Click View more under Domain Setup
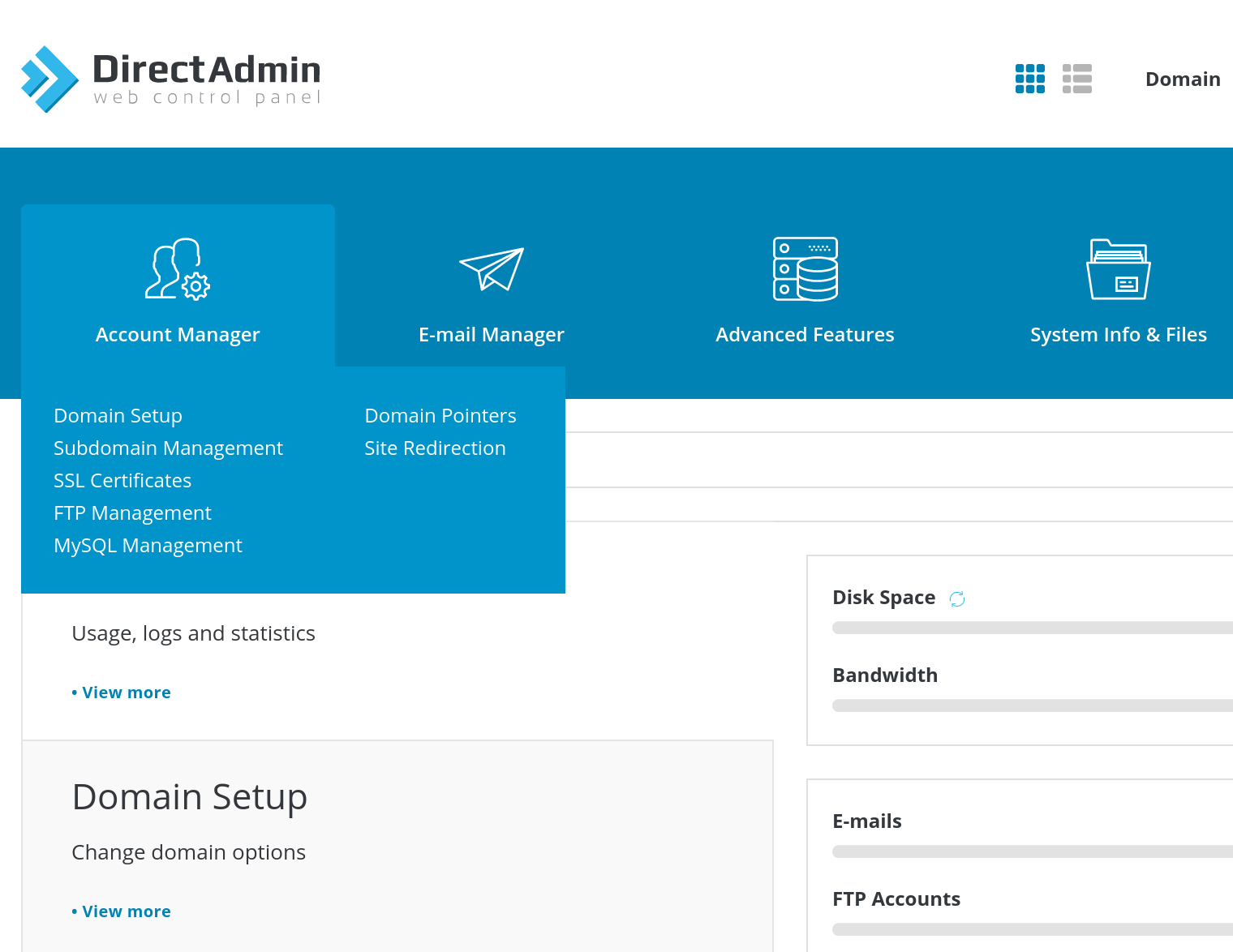This screenshot has width=1233, height=952. click(x=126, y=911)
